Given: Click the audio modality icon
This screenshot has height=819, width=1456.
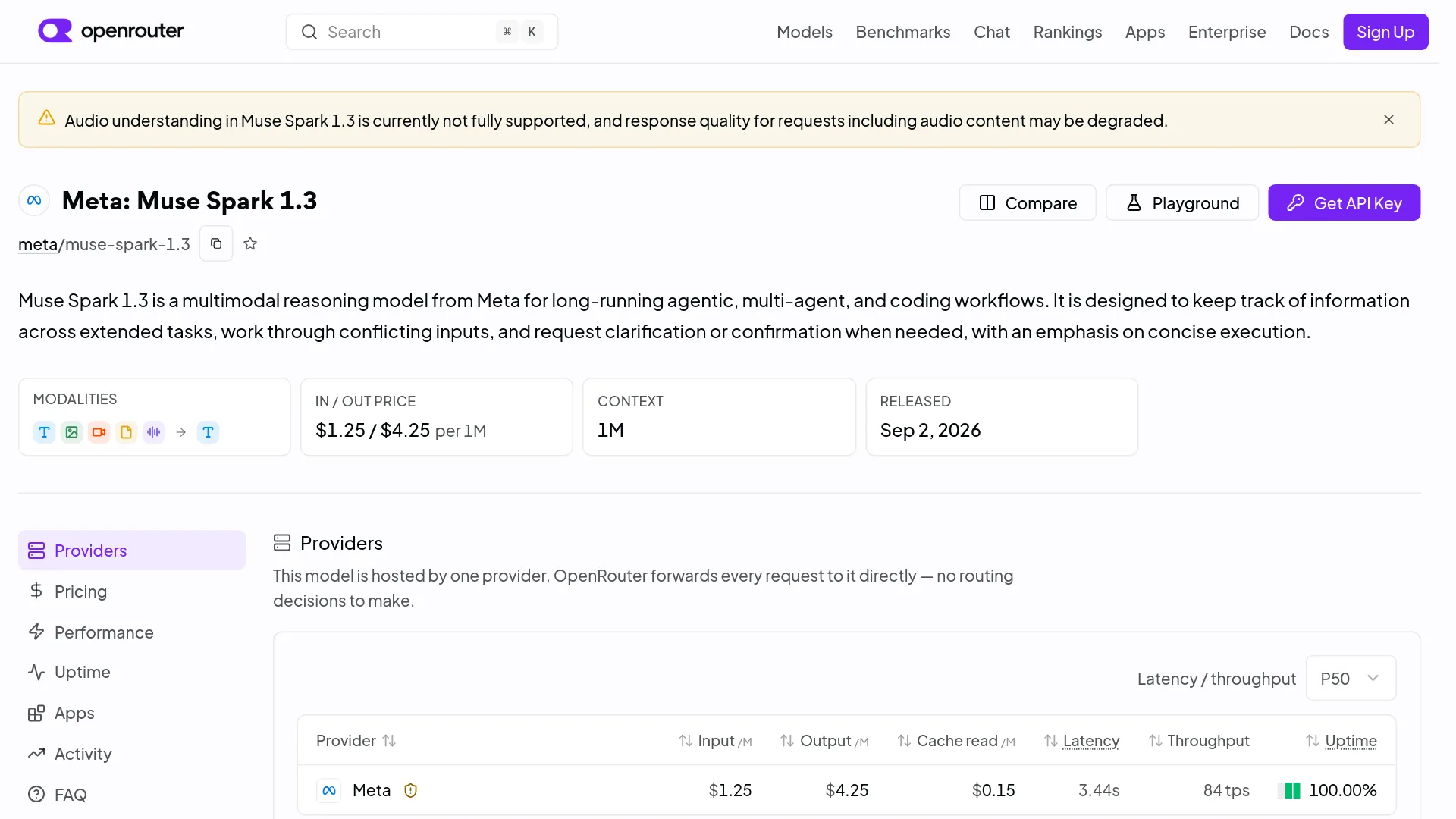Looking at the screenshot, I should tap(153, 432).
